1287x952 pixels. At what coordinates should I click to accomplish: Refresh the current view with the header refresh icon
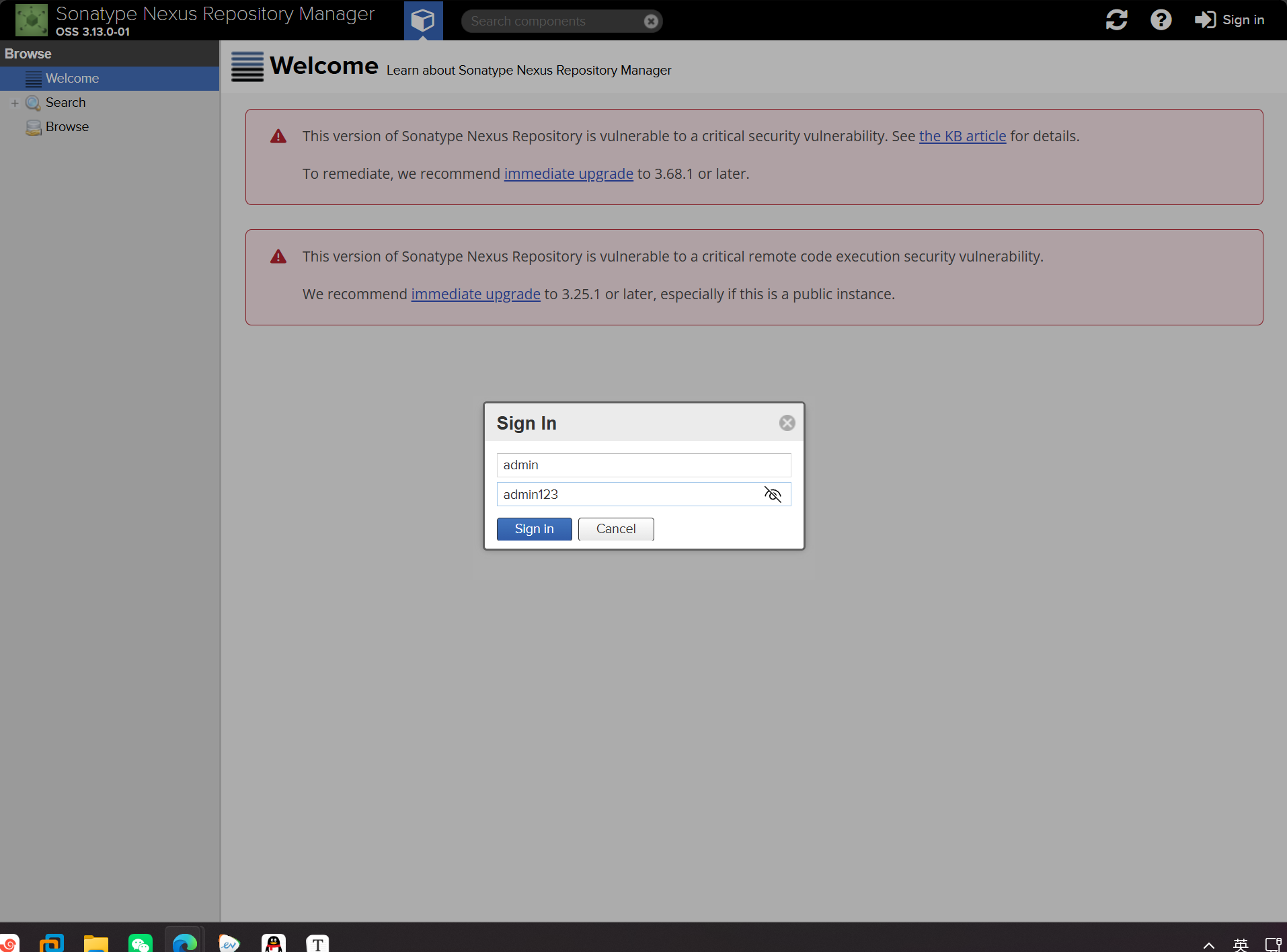point(1117,20)
